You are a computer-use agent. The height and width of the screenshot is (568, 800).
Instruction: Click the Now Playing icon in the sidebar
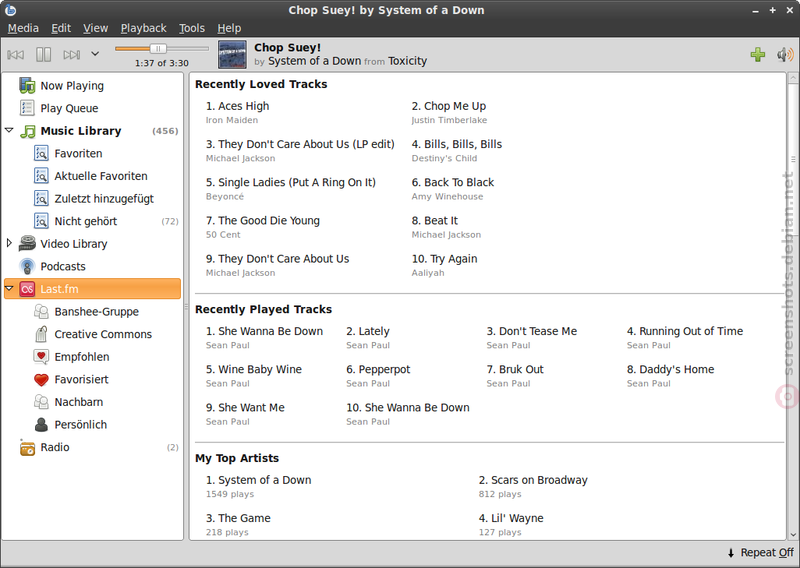tap(27, 85)
